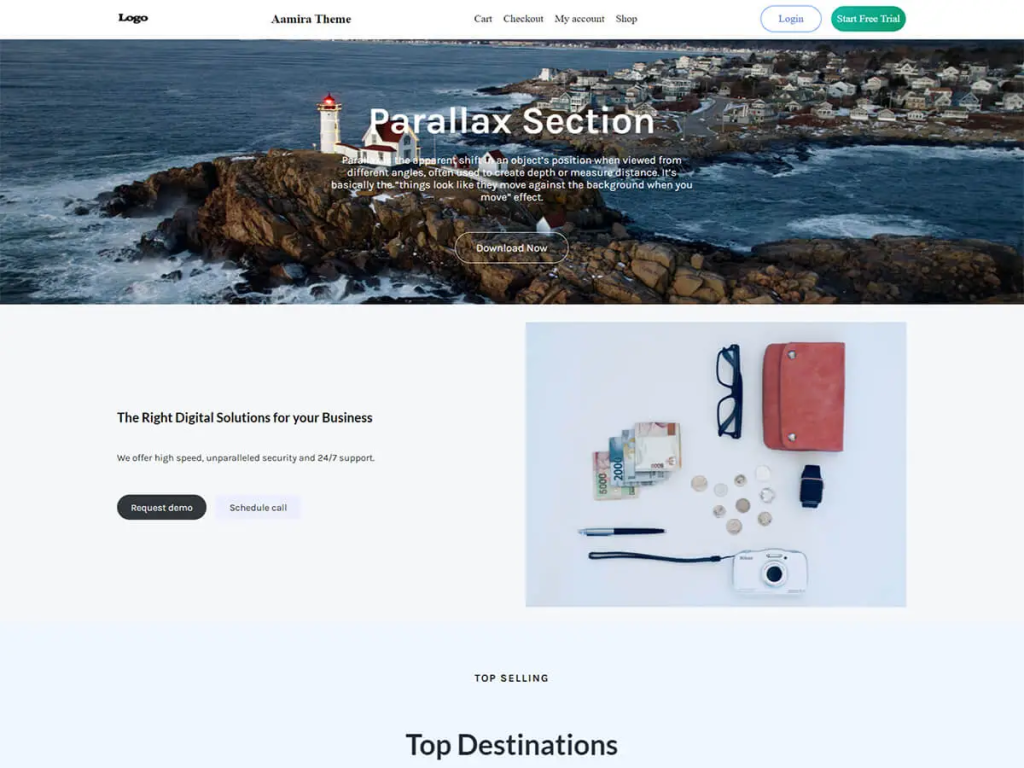Click the TOP SELLING label

click(x=511, y=679)
